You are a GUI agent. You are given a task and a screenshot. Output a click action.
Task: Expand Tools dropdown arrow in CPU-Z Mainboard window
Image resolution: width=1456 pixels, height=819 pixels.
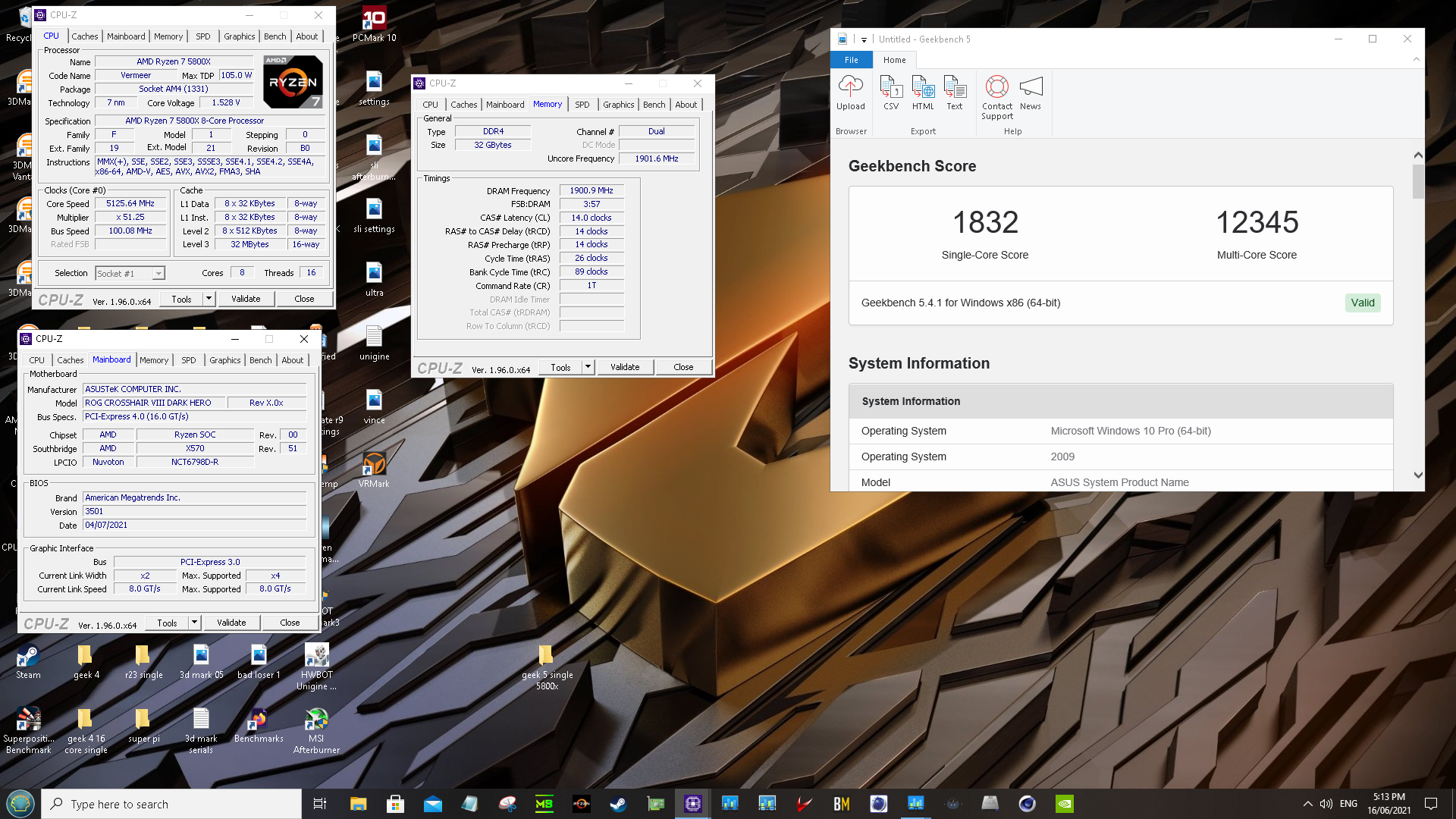pyautogui.click(x=194, y=623)
